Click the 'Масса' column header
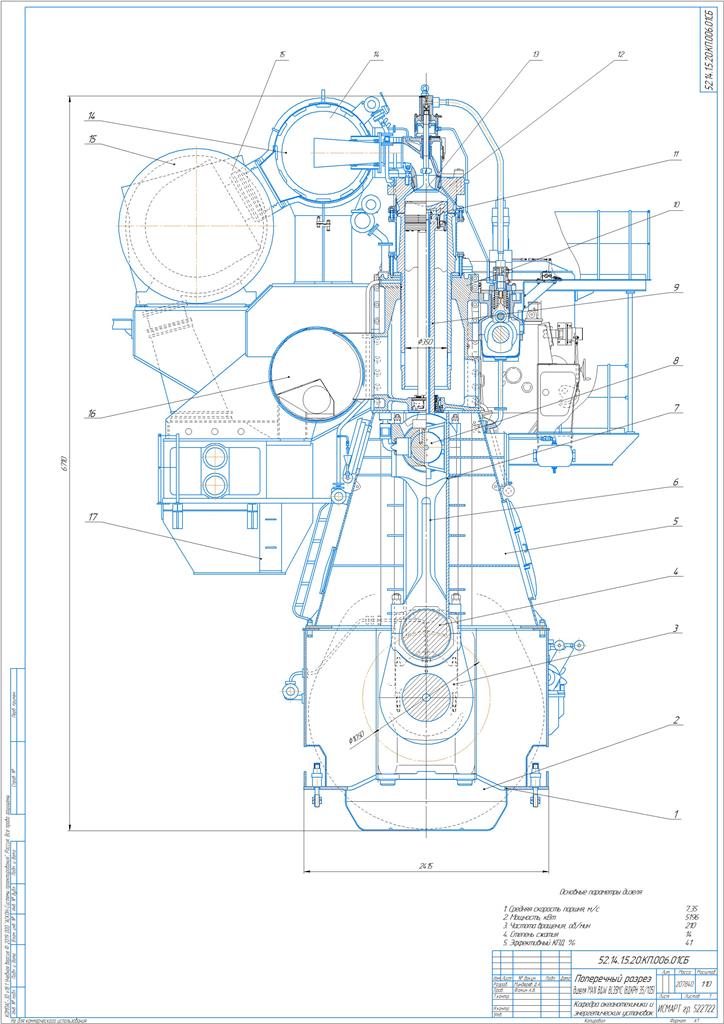The width and height of the screenshot is (724, 1024). (x=685, y=972)
